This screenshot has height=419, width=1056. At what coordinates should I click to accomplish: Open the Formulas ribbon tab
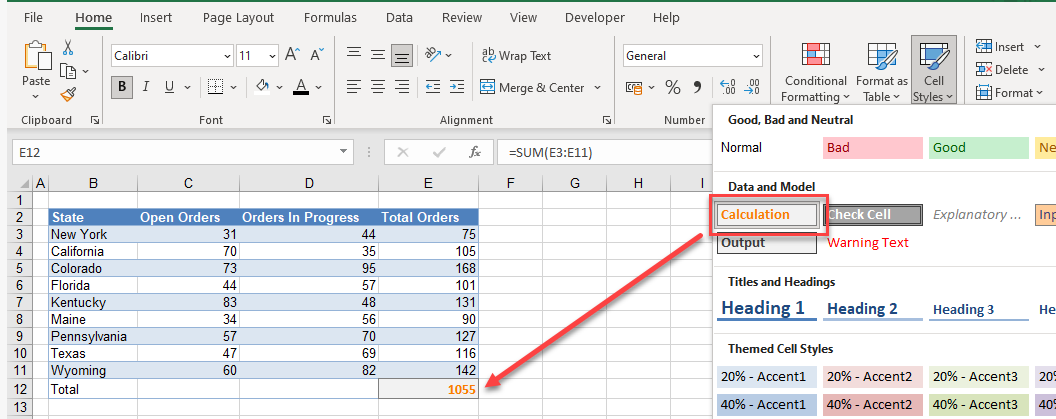pyautogui.click(x=330, y=18)
